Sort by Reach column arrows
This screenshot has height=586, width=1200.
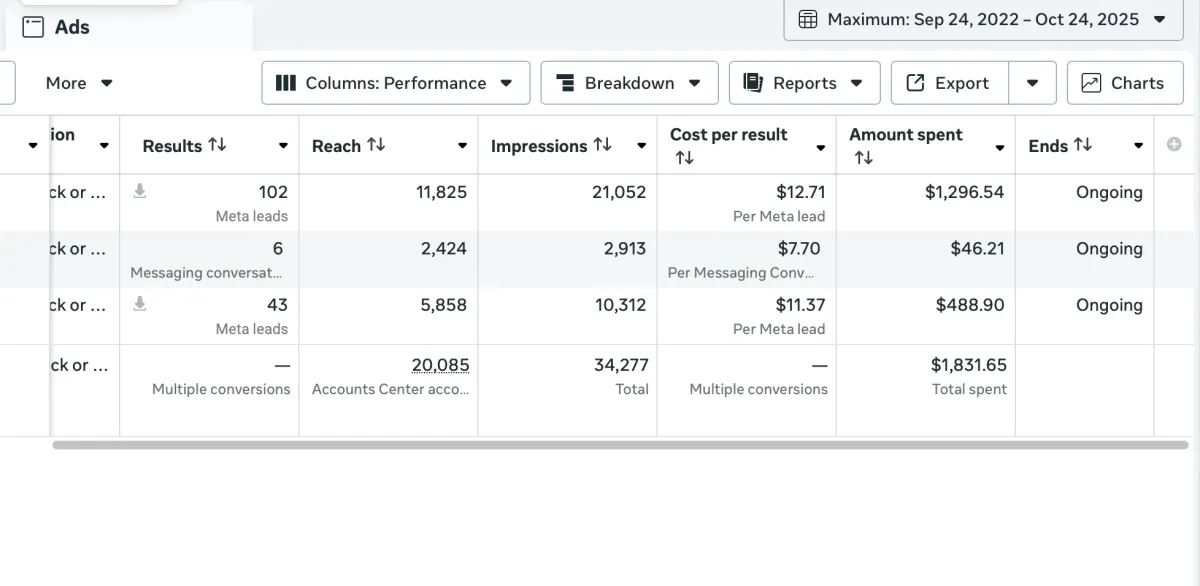376,145
